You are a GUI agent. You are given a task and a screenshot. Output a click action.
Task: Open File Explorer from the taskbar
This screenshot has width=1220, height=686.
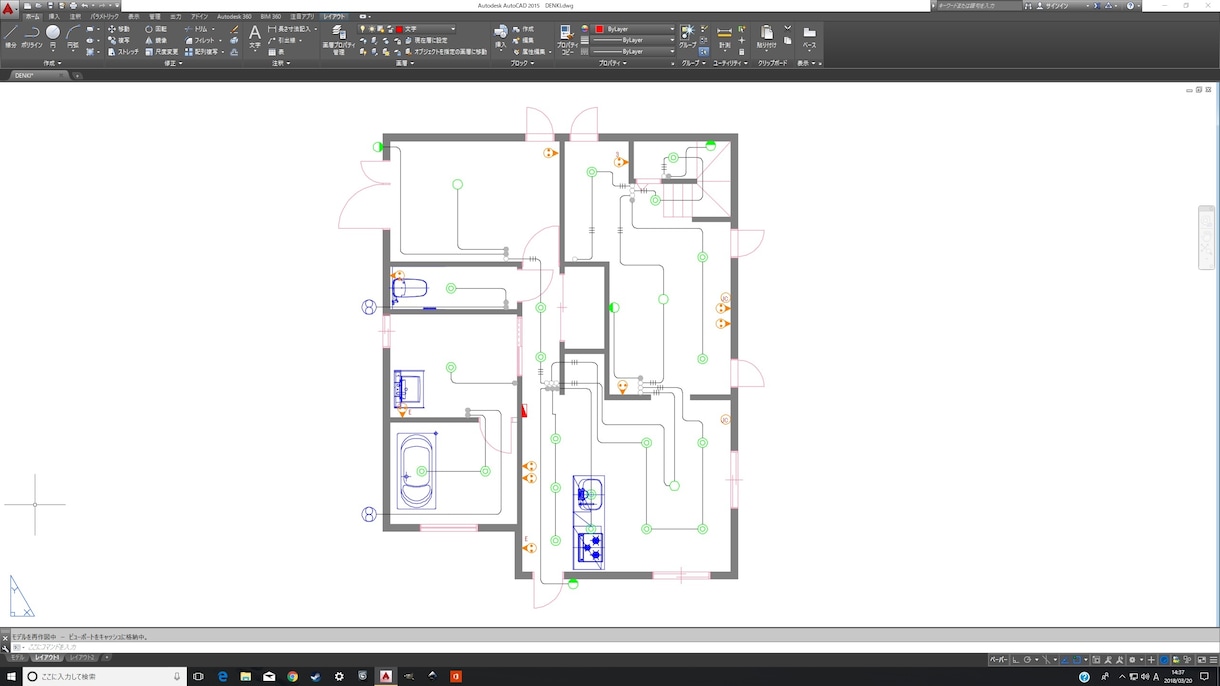pyautogui.click(x=245, y=676)
